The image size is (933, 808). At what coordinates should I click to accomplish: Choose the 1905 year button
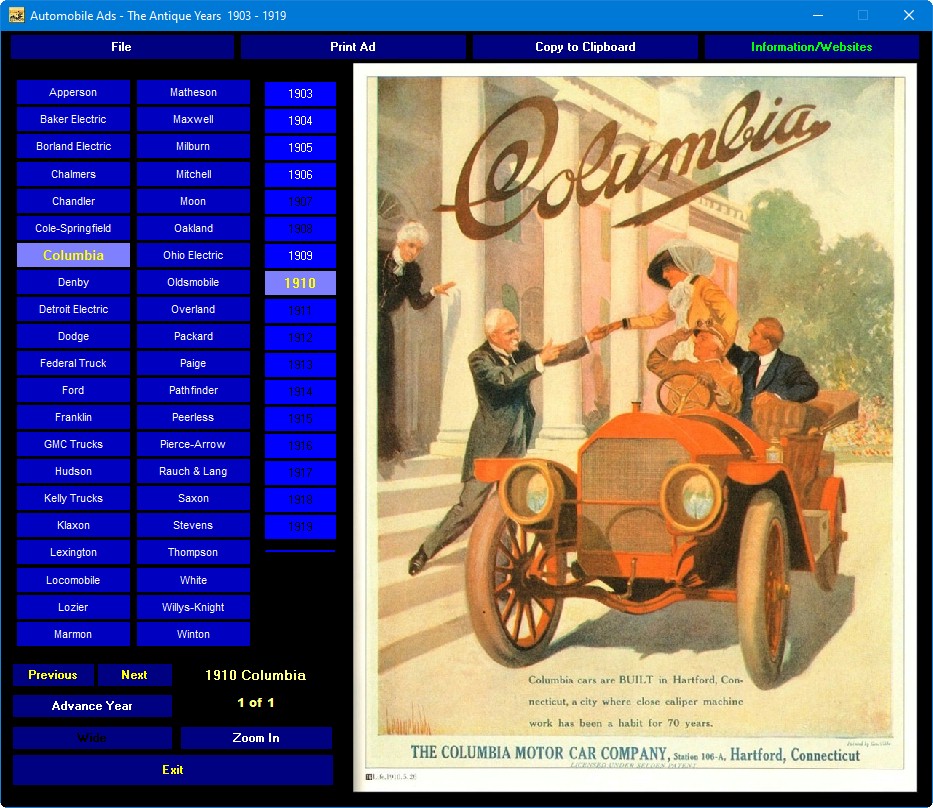tap(300, 148)
